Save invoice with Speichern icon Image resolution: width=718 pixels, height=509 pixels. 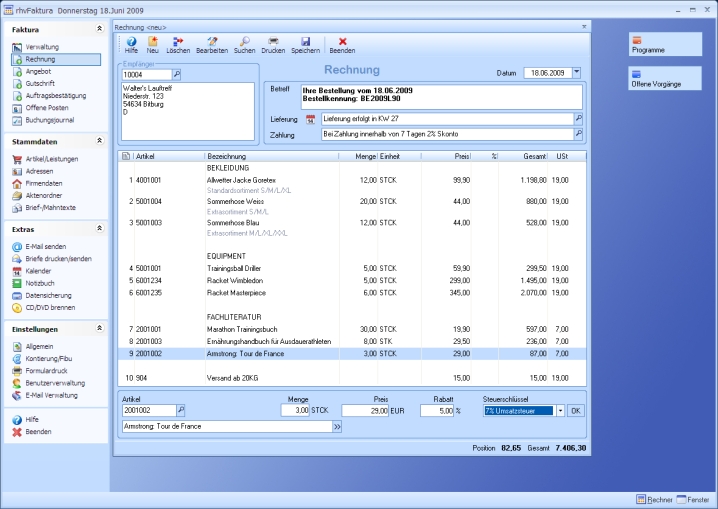coord(305,44)
